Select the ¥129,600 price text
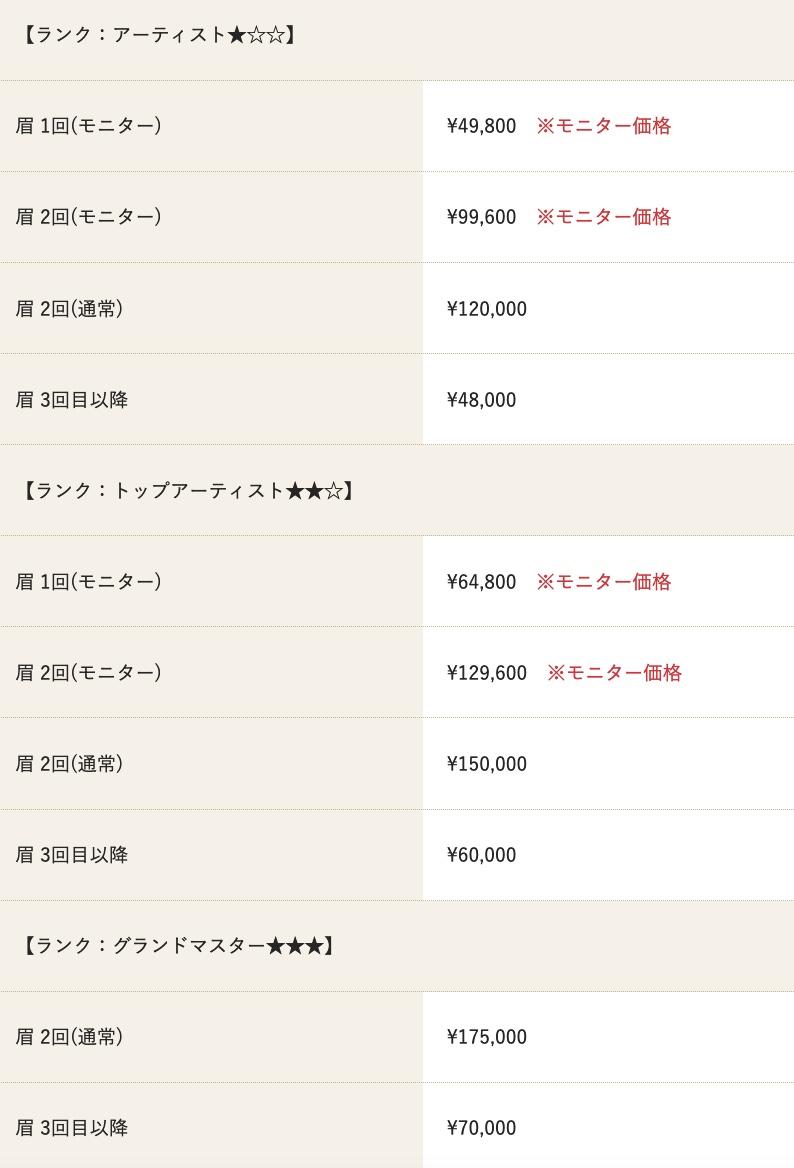The height and width of the screenshot is (1168, 794). click(x=486, y=673)
